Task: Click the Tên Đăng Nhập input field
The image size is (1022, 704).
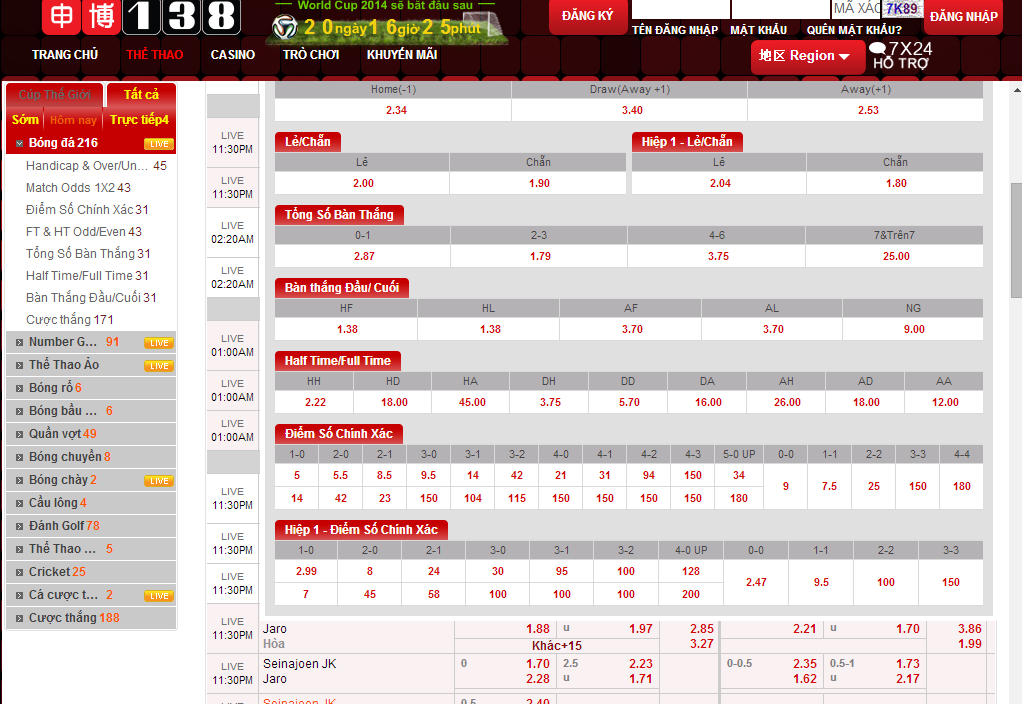Action: point(680,9)
